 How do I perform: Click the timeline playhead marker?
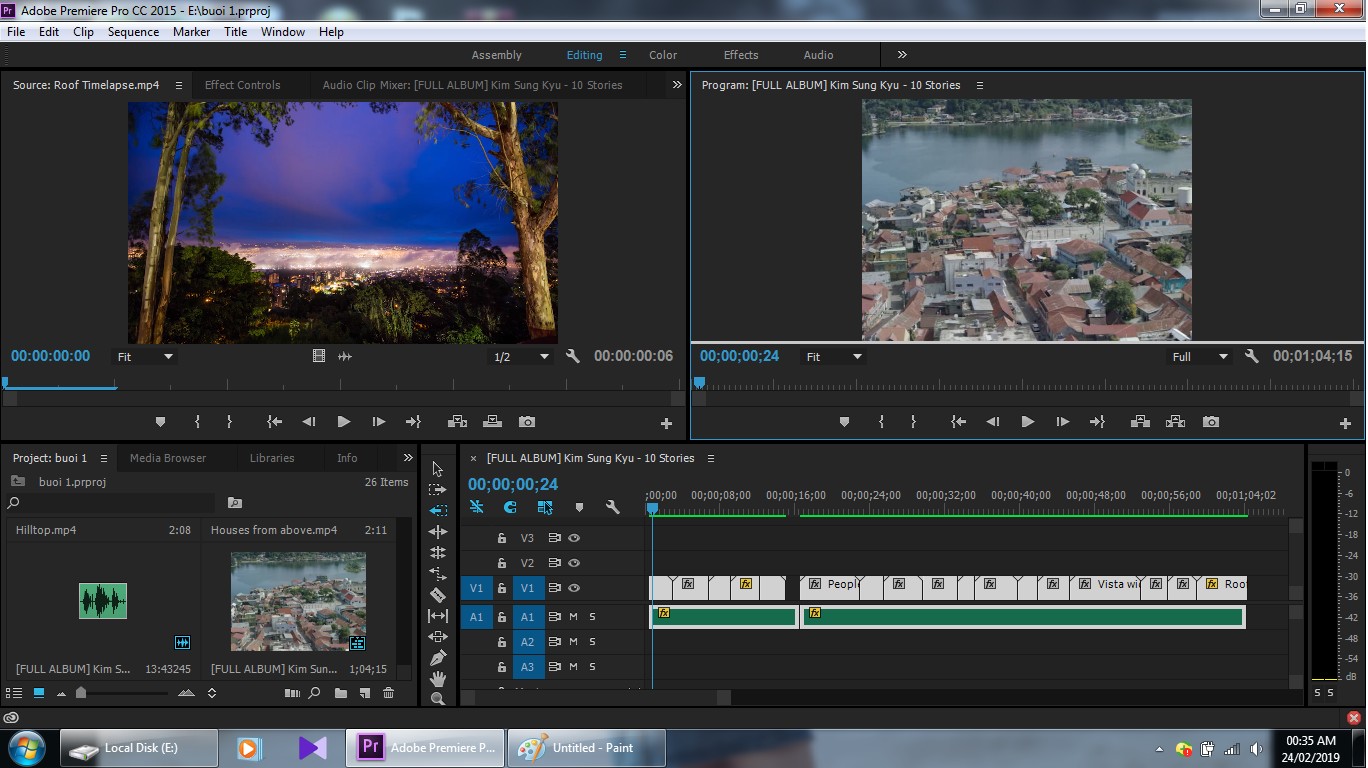tap(652, 509)
